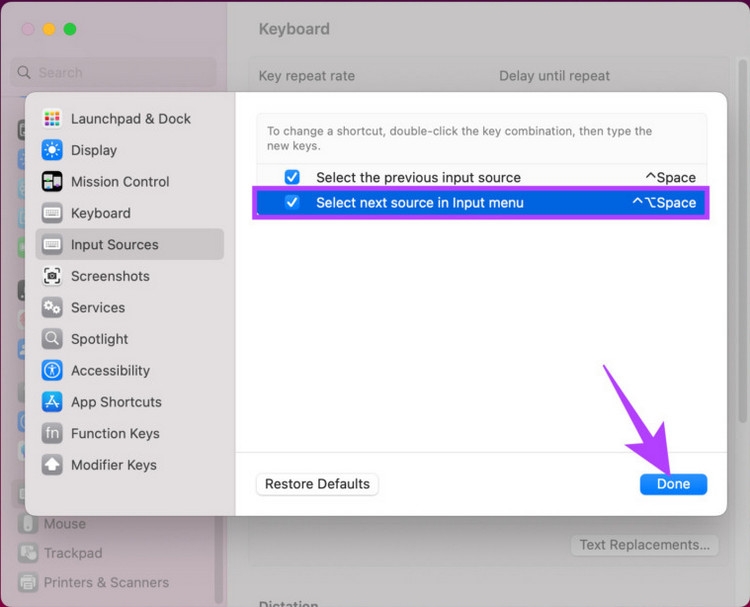
Task: Toggle Select next source in Input menu checkbox
Action: [x=292, y=202]
